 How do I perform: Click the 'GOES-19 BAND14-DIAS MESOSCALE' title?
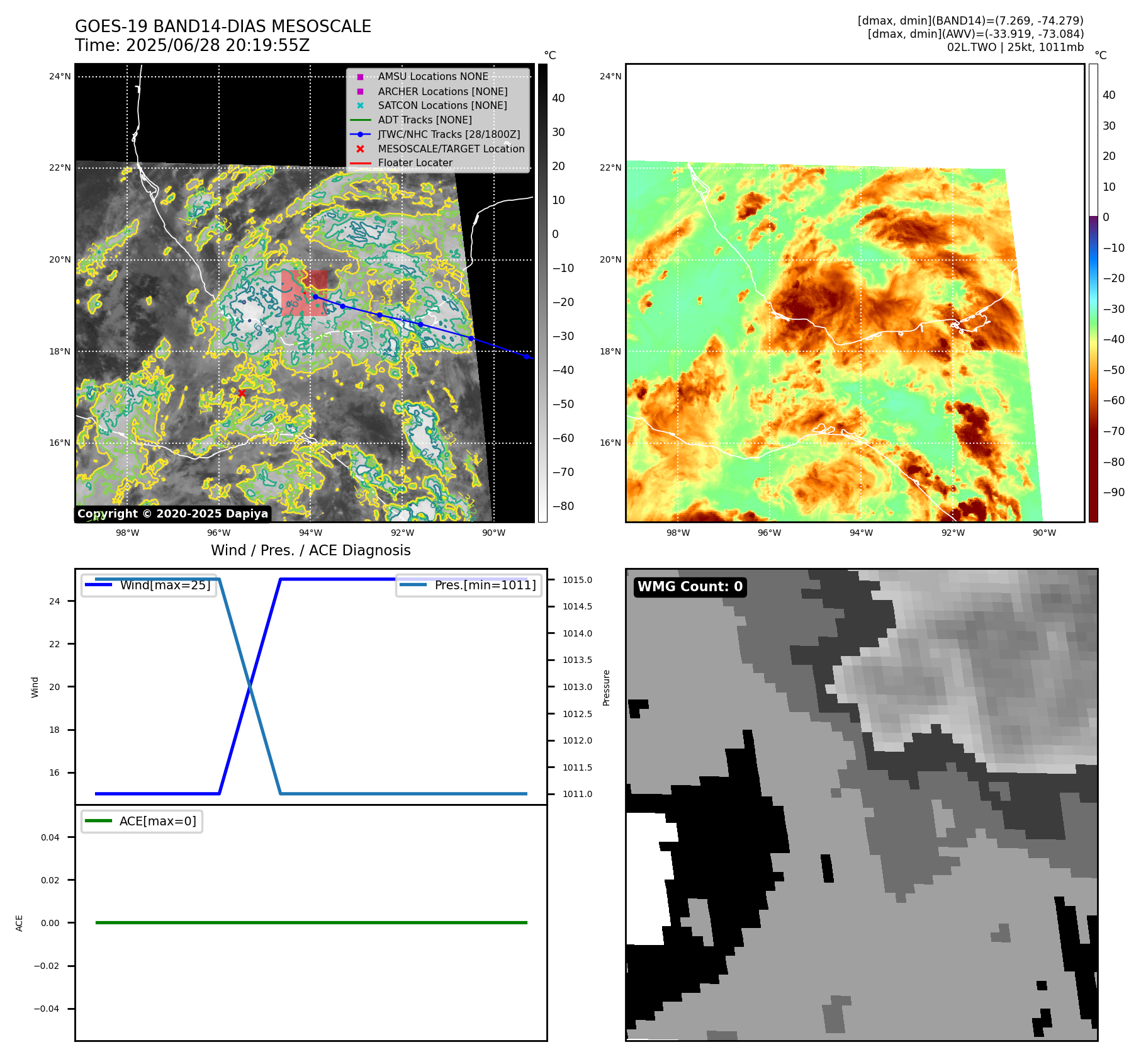click(x=223, y=26)
